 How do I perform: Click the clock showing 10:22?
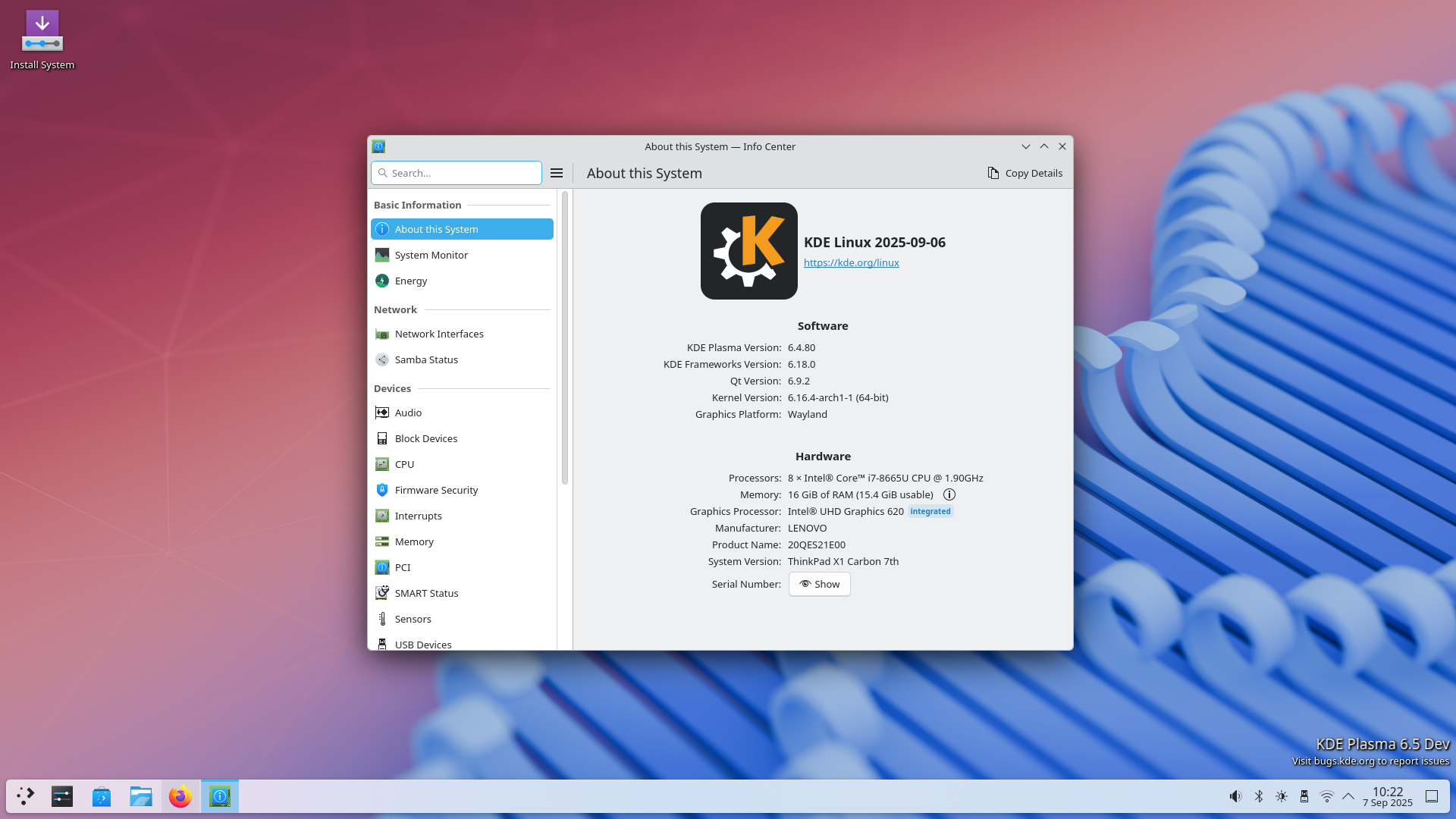click(1387, 796)
